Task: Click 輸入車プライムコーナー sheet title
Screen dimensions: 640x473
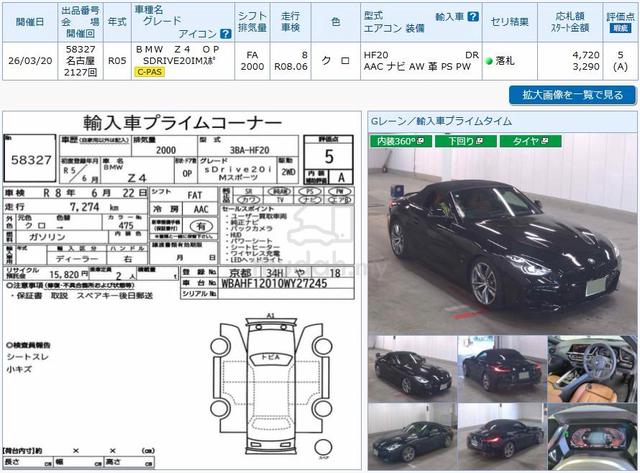Action: (182, 122)
